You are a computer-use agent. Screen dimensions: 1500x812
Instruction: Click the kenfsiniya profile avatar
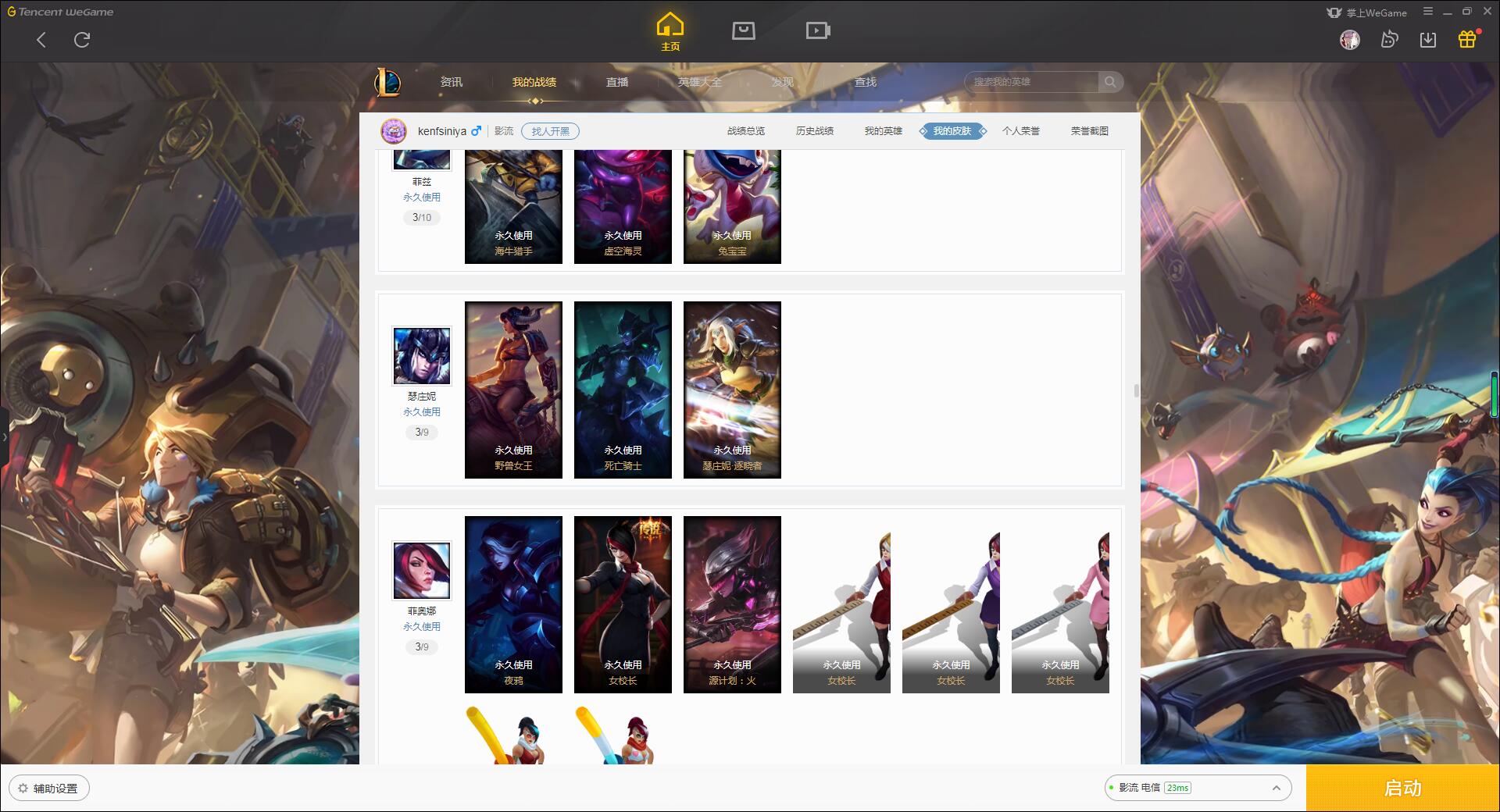[x=394, y=131]
